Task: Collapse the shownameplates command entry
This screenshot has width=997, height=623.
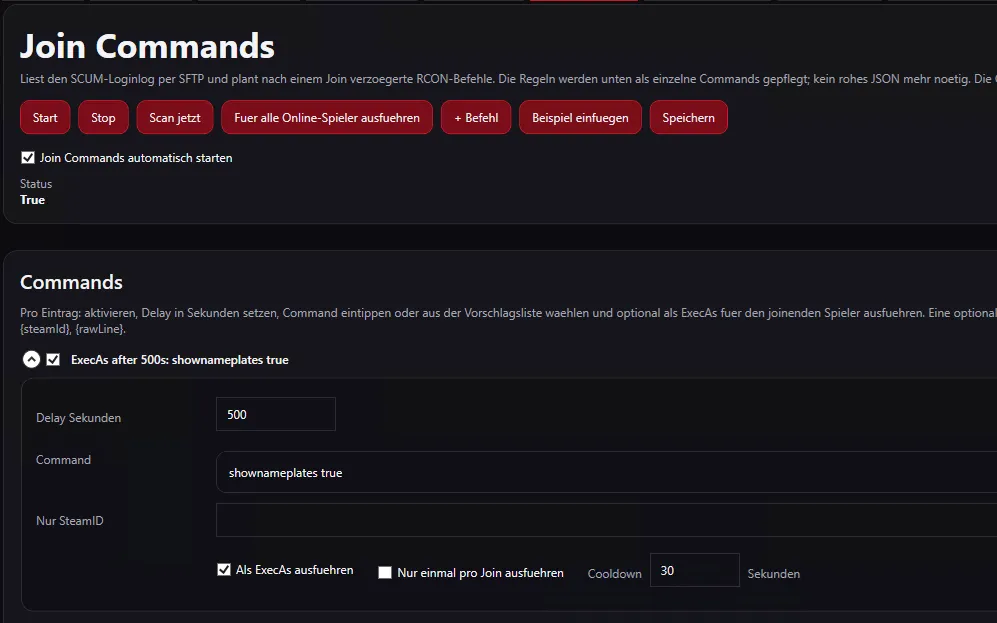Action: (31, 360)
